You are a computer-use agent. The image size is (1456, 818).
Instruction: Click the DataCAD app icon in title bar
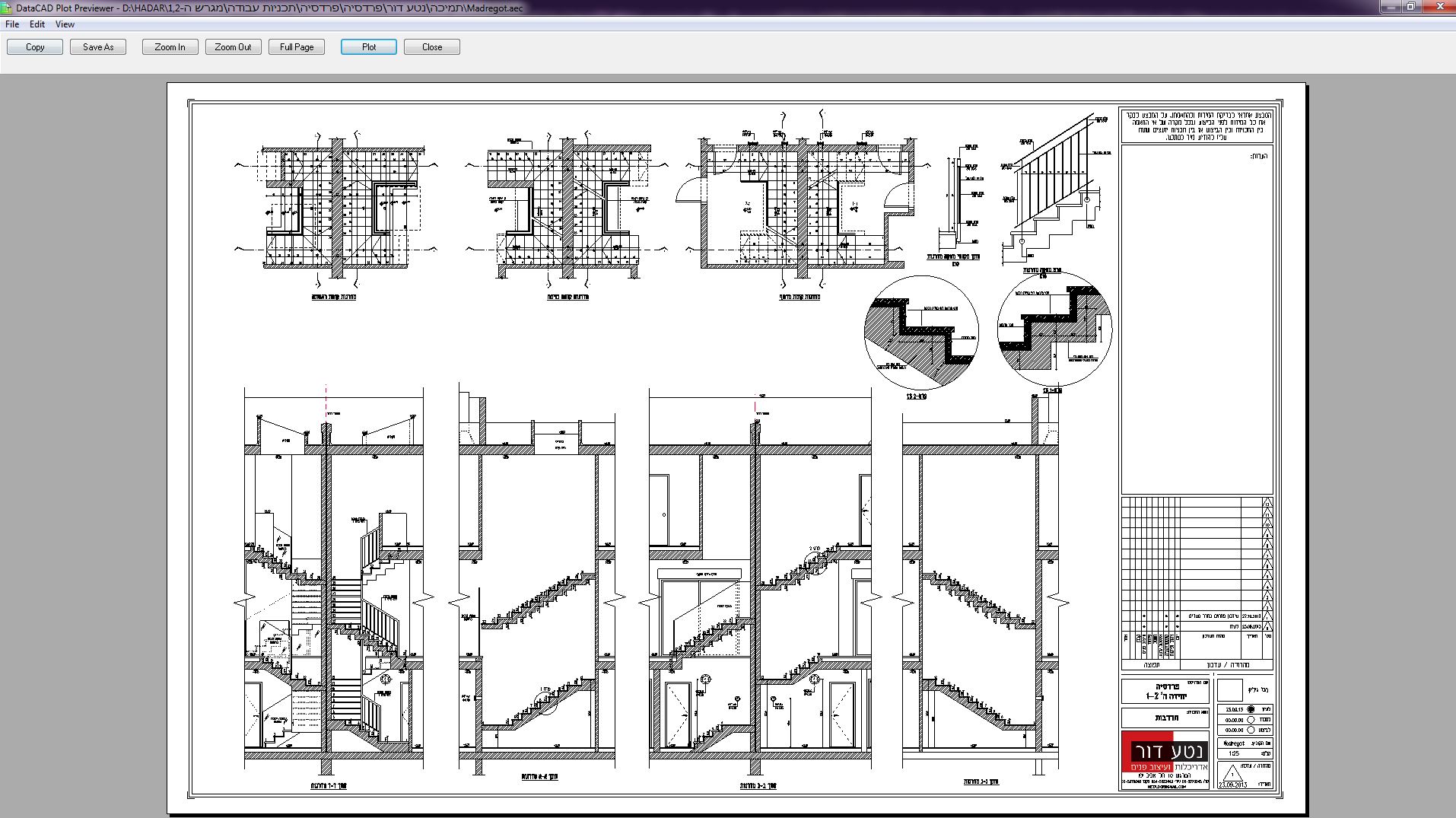pyautogui.click(x=7, y=8)
